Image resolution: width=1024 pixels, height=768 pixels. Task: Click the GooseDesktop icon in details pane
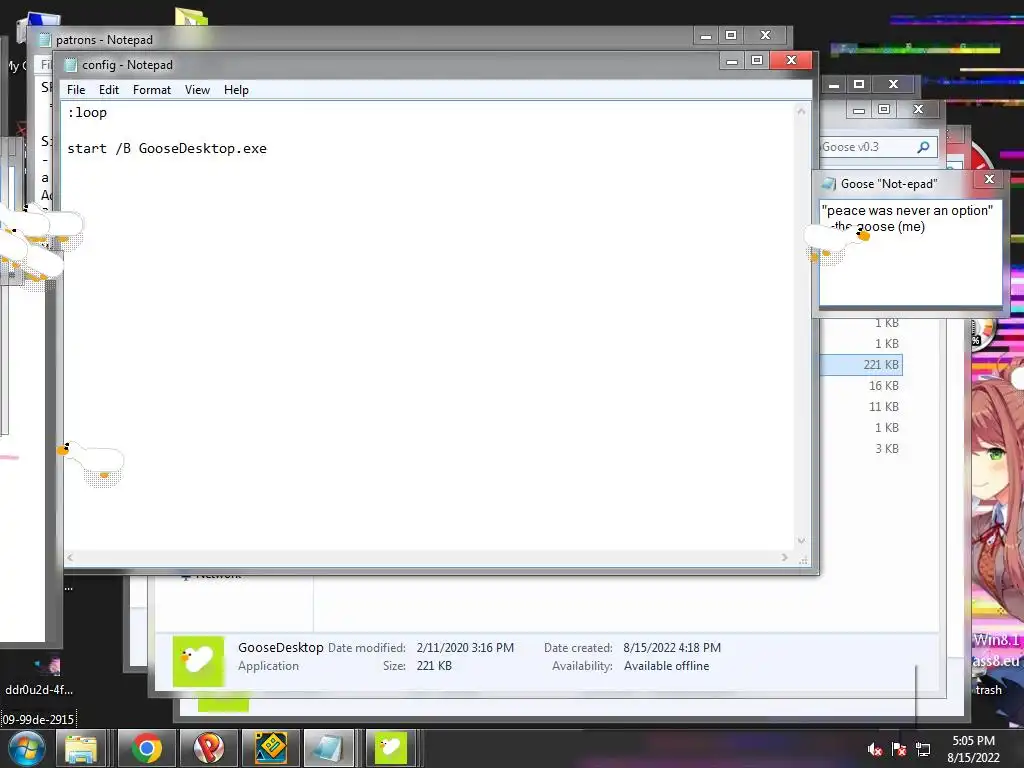click(x=199, y=661)
